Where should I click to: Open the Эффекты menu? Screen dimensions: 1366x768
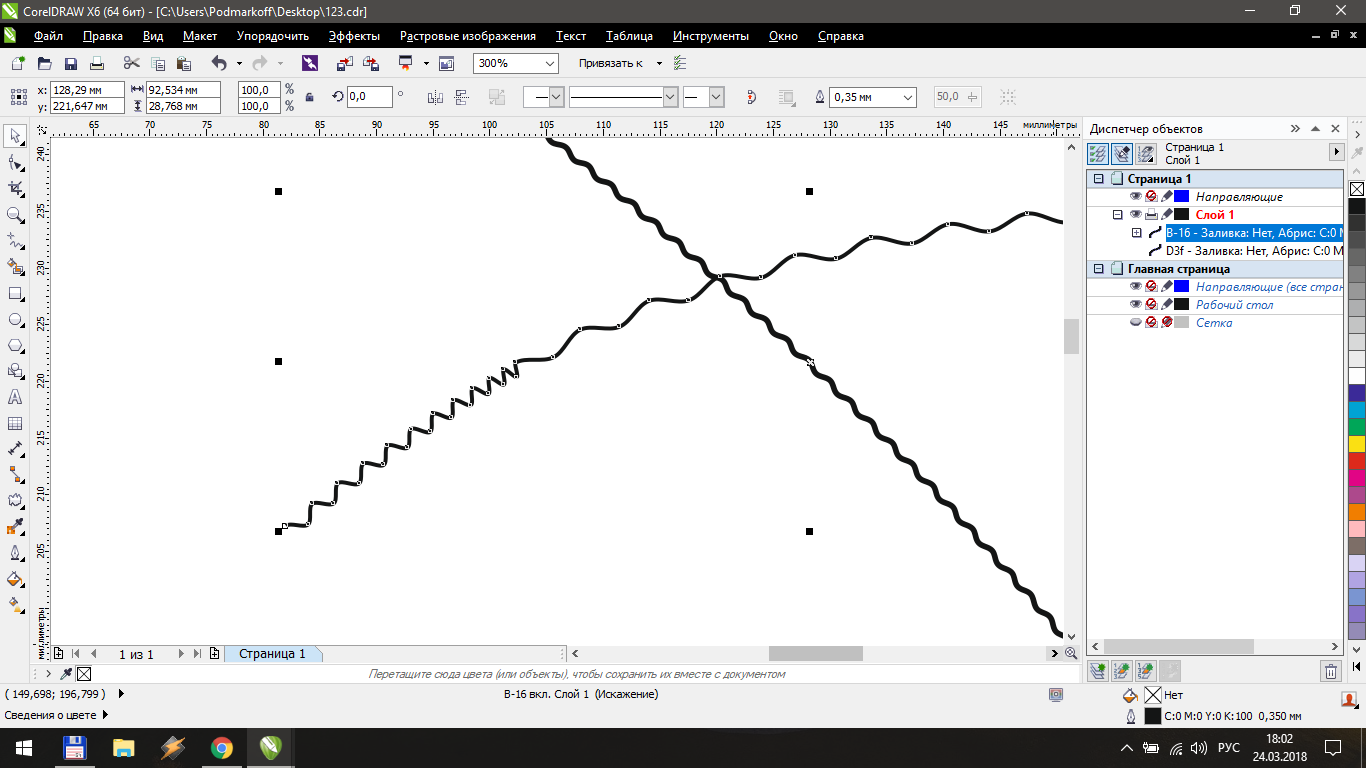(354, 36)
